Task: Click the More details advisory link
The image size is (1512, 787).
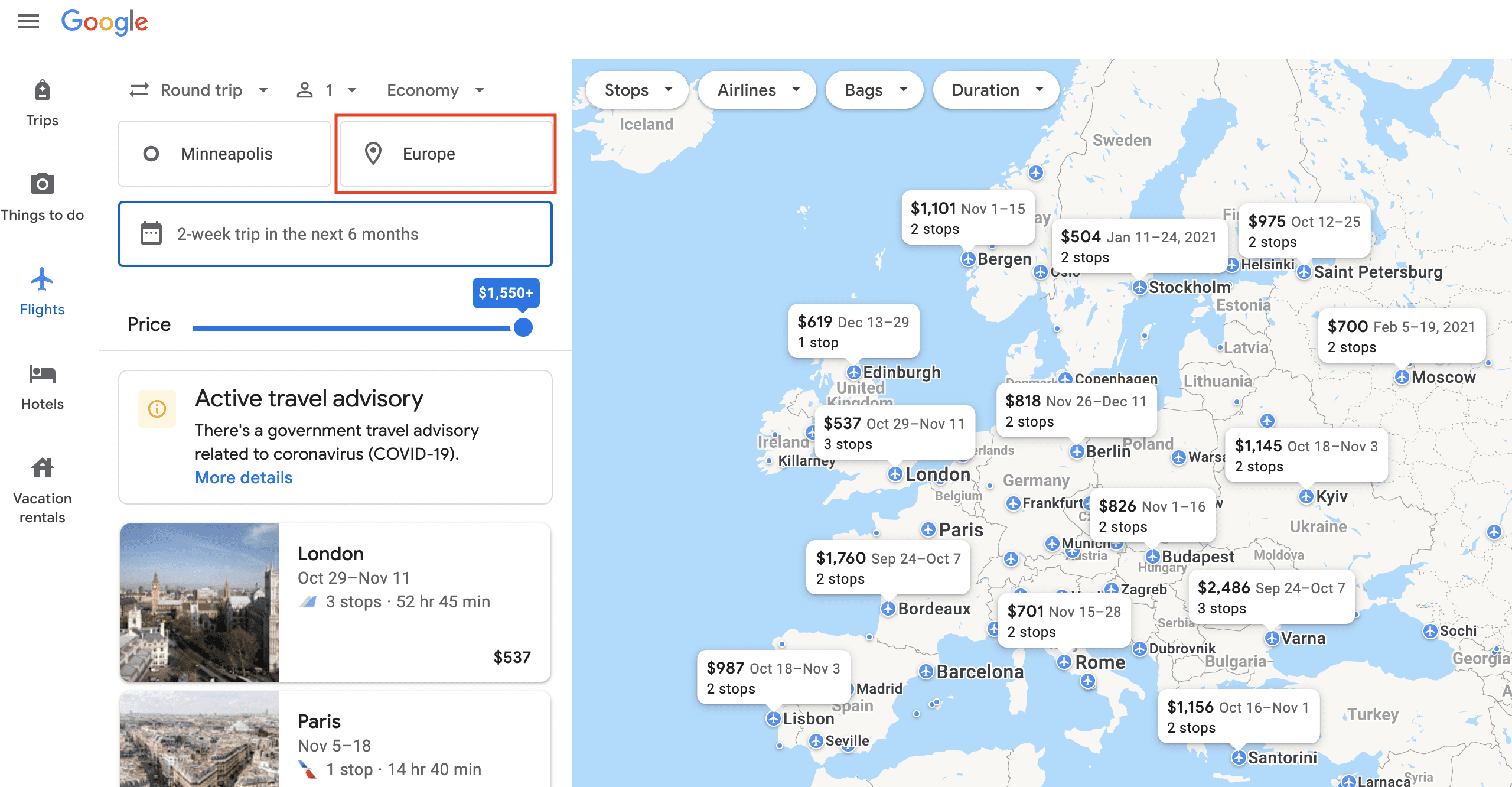Action: (x=243, y=477)
